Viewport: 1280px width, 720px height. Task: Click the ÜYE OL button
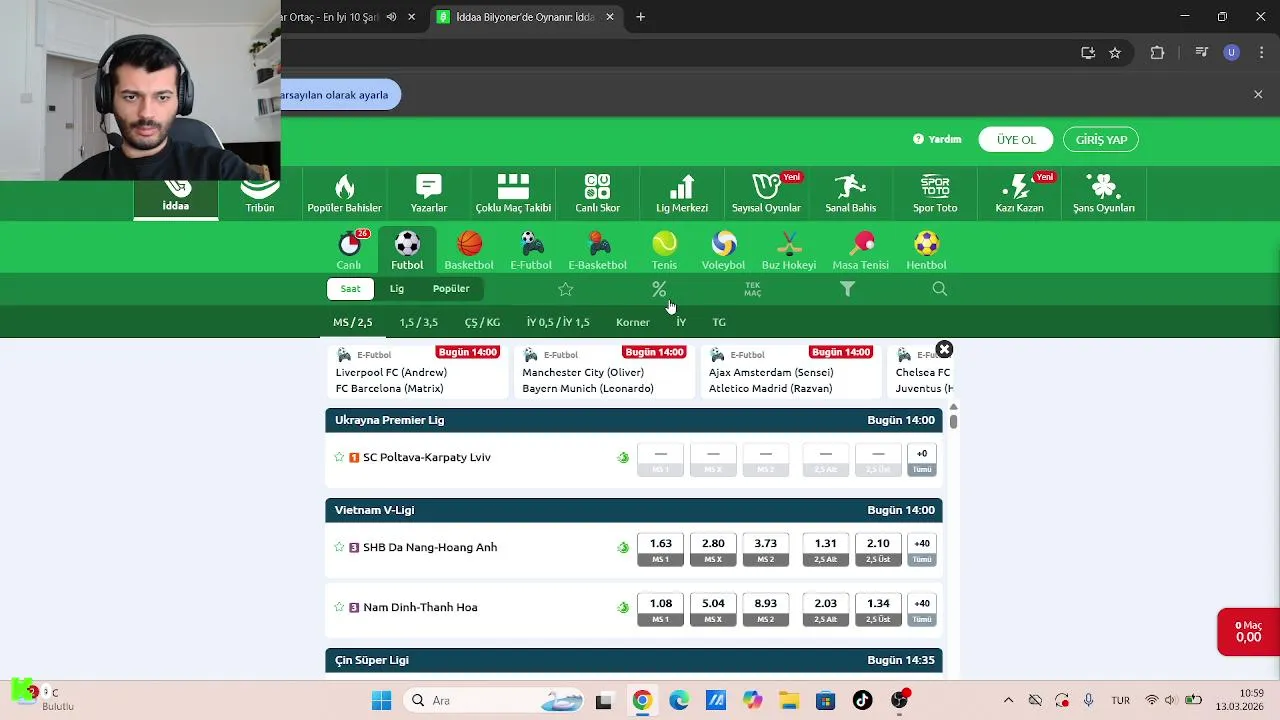pyautogui.click(x=1016, y=140)
